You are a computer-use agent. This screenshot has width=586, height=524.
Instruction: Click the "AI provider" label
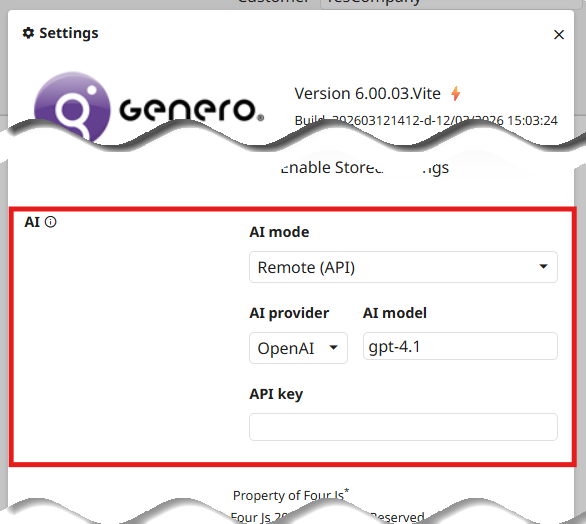click(289, 313)
